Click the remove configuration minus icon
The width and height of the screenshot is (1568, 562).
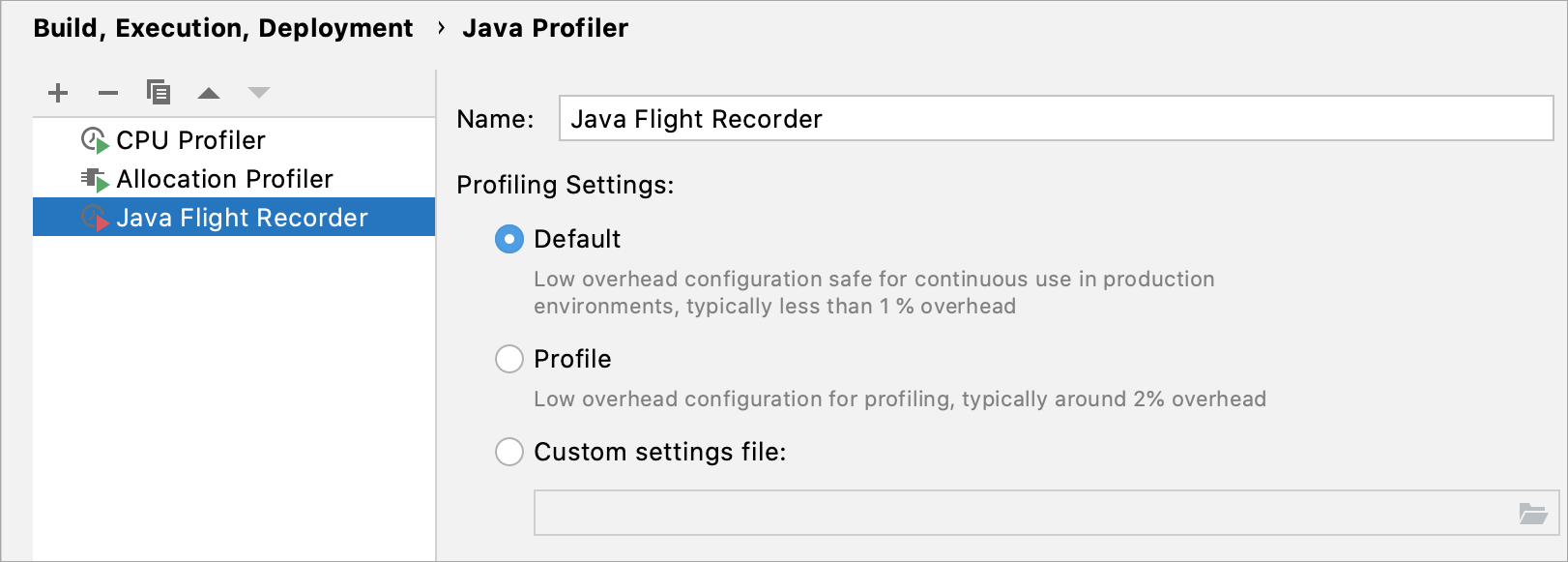108,93
